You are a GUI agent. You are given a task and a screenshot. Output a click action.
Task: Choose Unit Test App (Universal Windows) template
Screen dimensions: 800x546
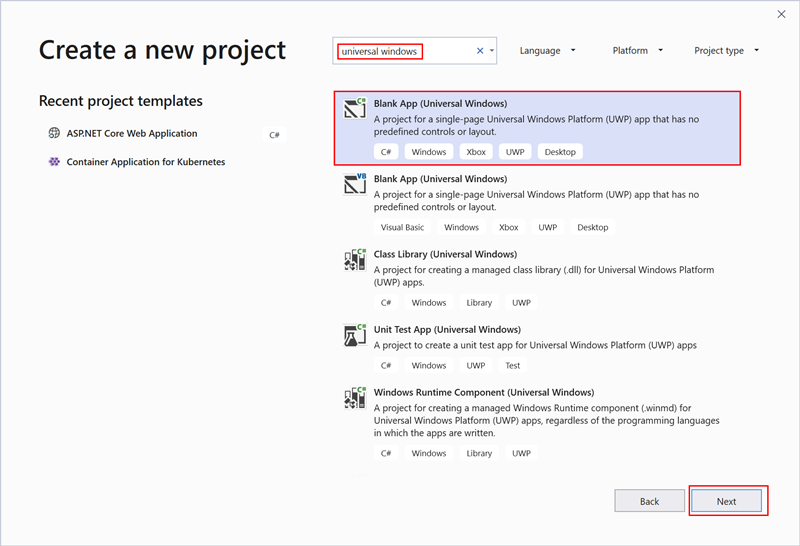pyautogui.click(x=445, y=329)
